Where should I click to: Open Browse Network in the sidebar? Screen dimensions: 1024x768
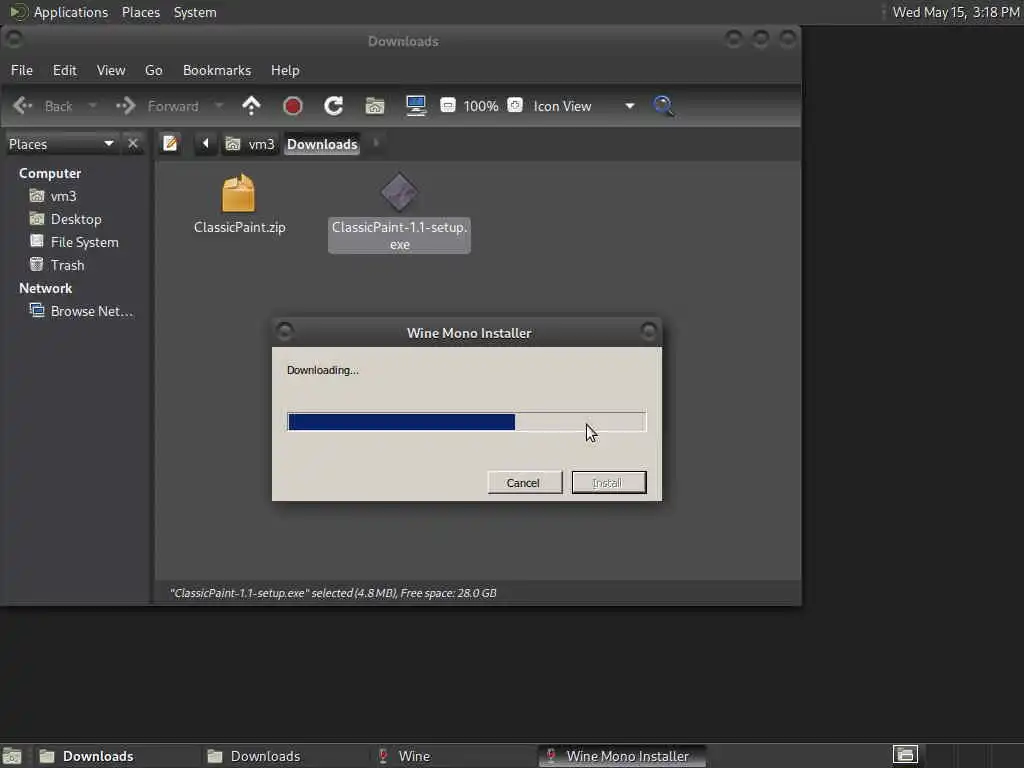[81, 311]
